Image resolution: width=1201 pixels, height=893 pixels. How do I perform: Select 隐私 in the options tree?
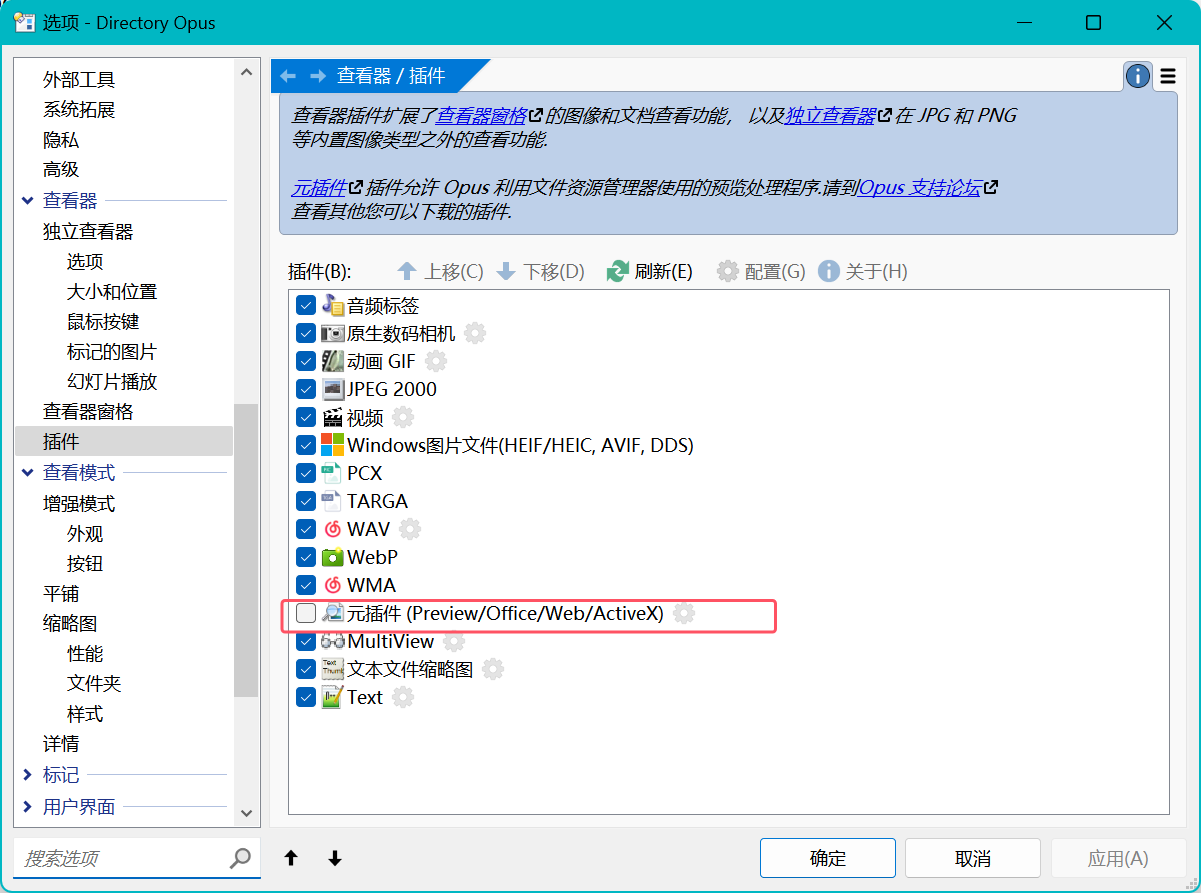(61, 140)
